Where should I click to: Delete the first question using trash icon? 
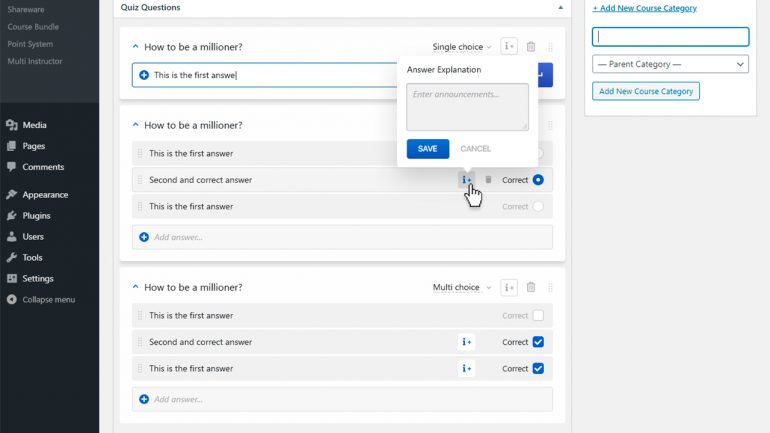point(531,47)
